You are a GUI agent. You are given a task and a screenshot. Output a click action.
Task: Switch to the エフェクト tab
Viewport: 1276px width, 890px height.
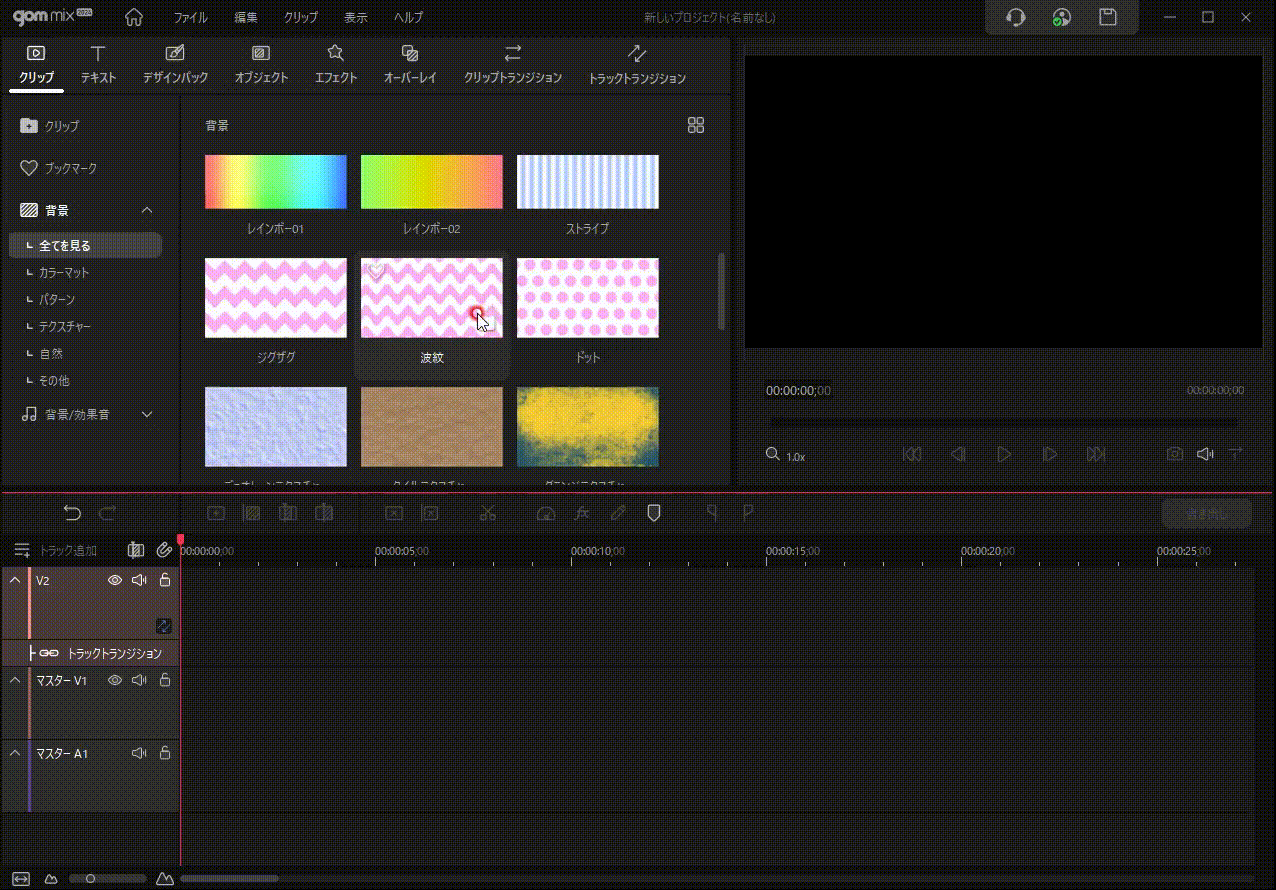tap(335, 64)
